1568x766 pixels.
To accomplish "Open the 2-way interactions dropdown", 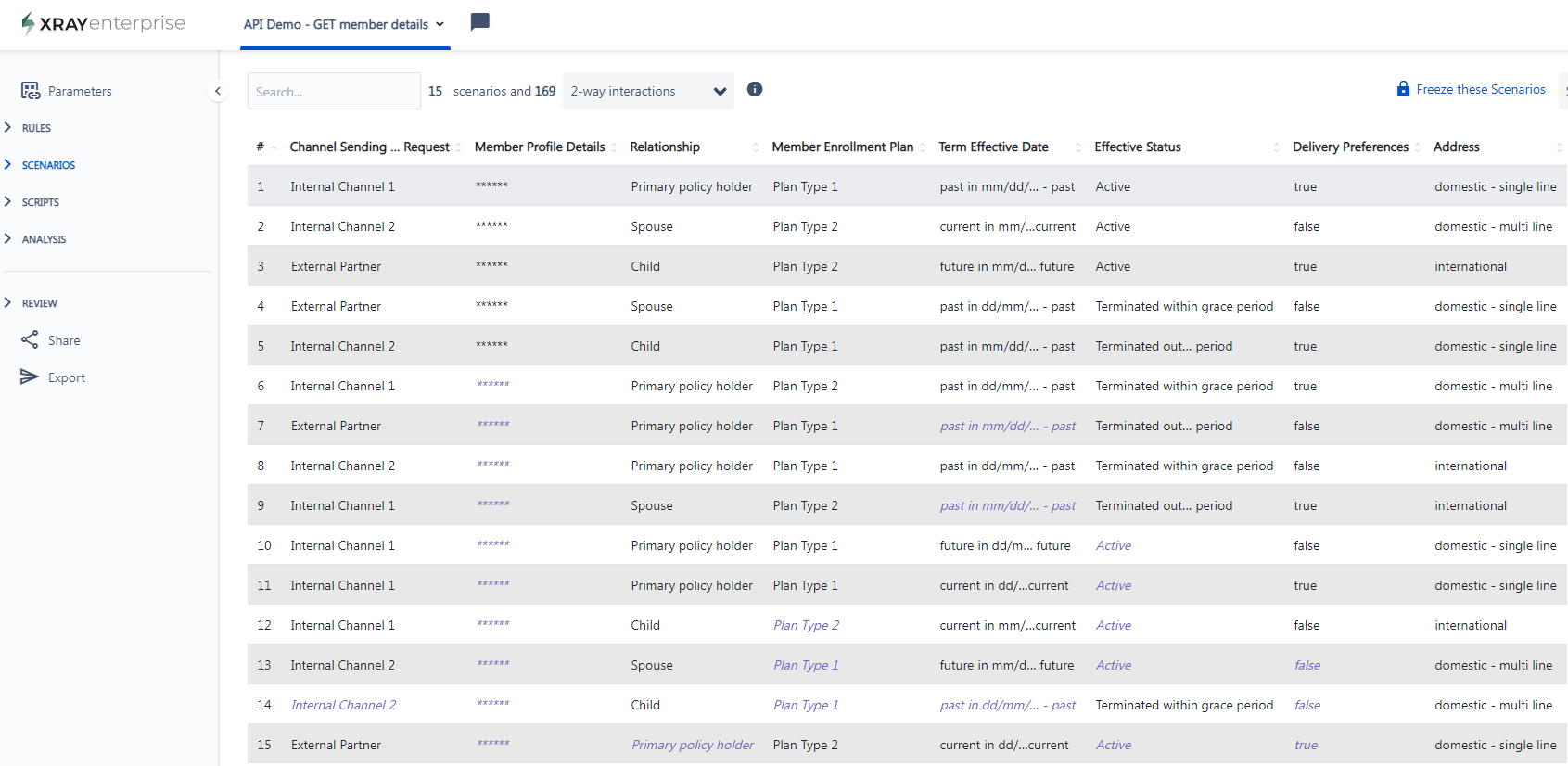I will 648,91.
